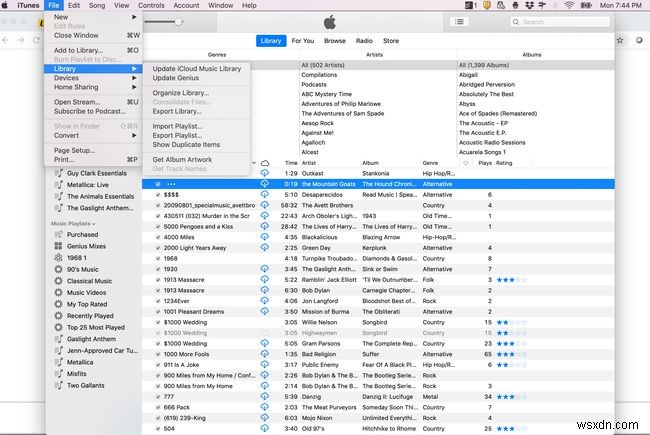This screenshot has height=435, width=650.
Task: Open the Controls menu in menu bar
Action: tap(151, 5)
